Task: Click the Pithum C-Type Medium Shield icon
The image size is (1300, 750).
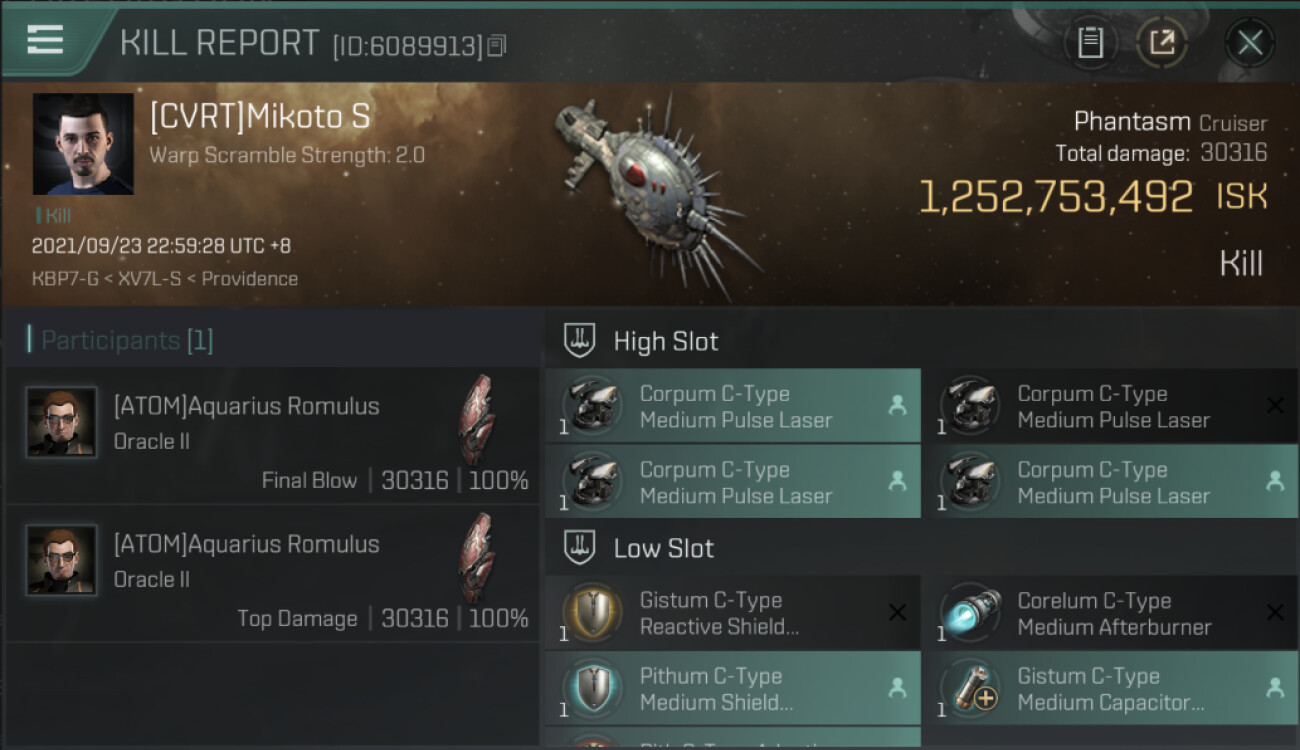Action: (593, 688)
